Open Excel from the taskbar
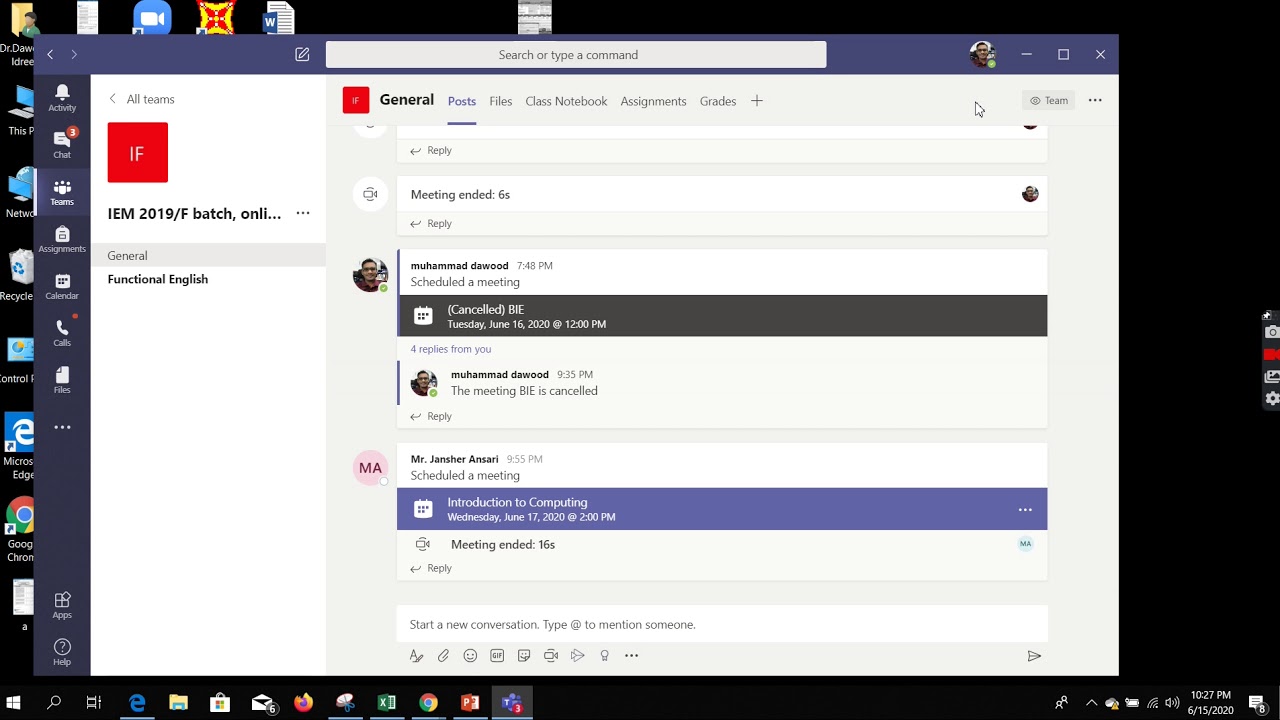 click(387, 703)
